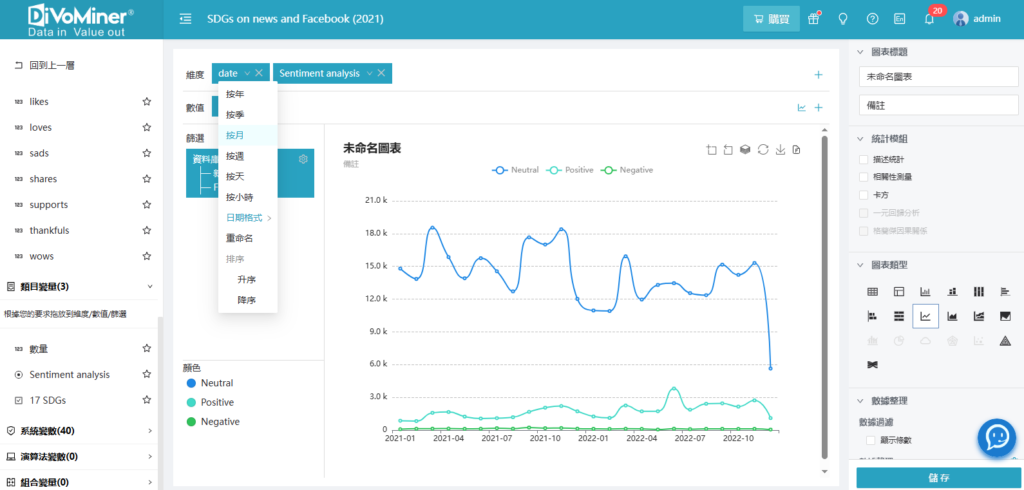This screenshot has height=490, width=1024.
Task: Open the help question mark icon
Action: (x=872, y=19)
